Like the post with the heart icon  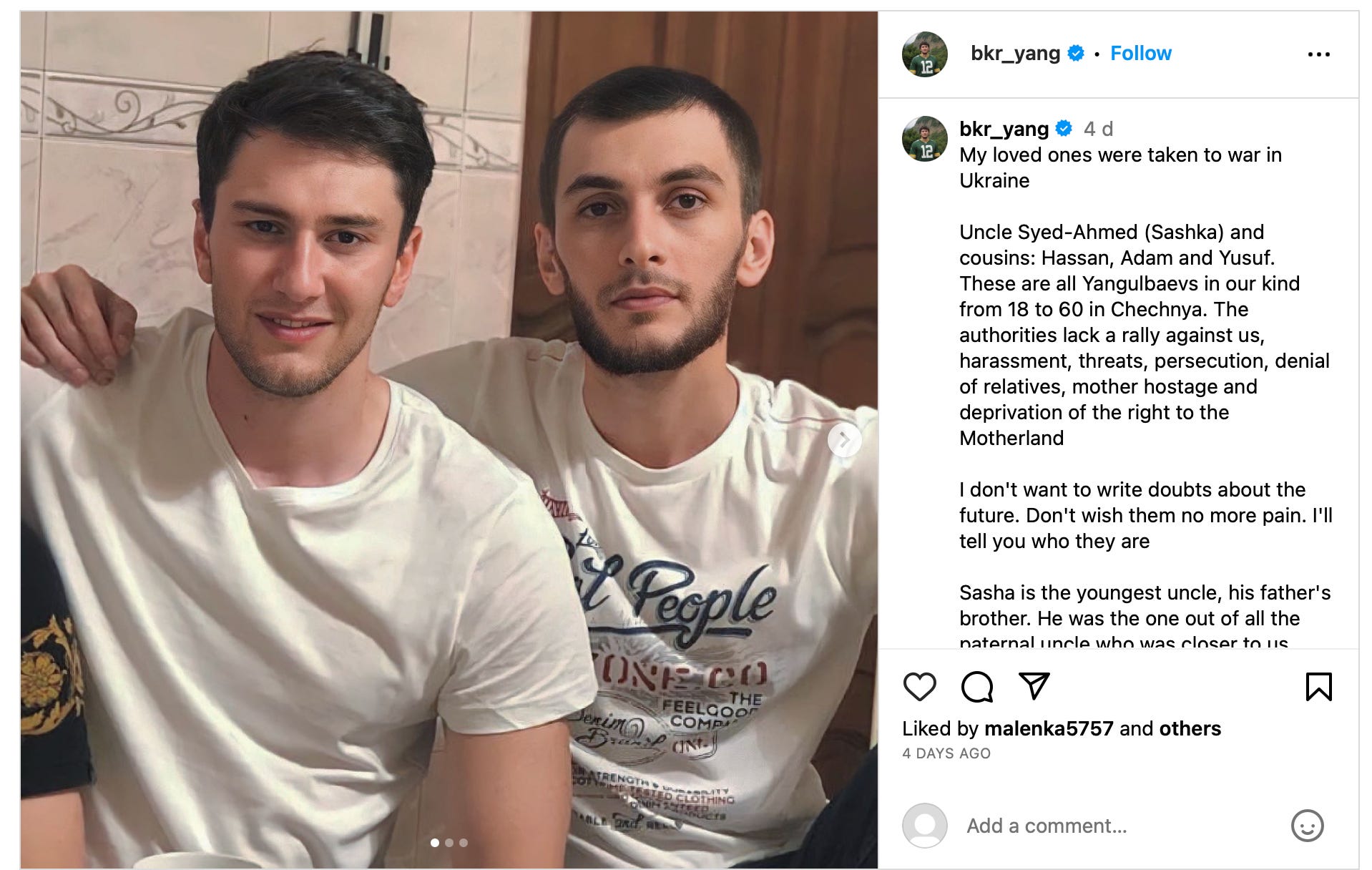[x=919, y=687]
